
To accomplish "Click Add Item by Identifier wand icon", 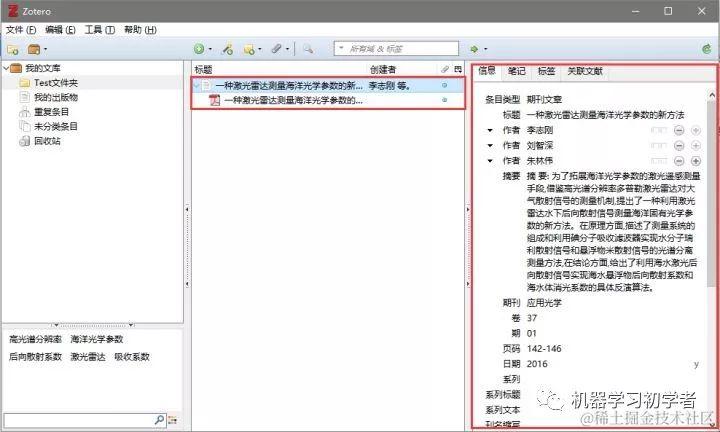I will 227,49.
